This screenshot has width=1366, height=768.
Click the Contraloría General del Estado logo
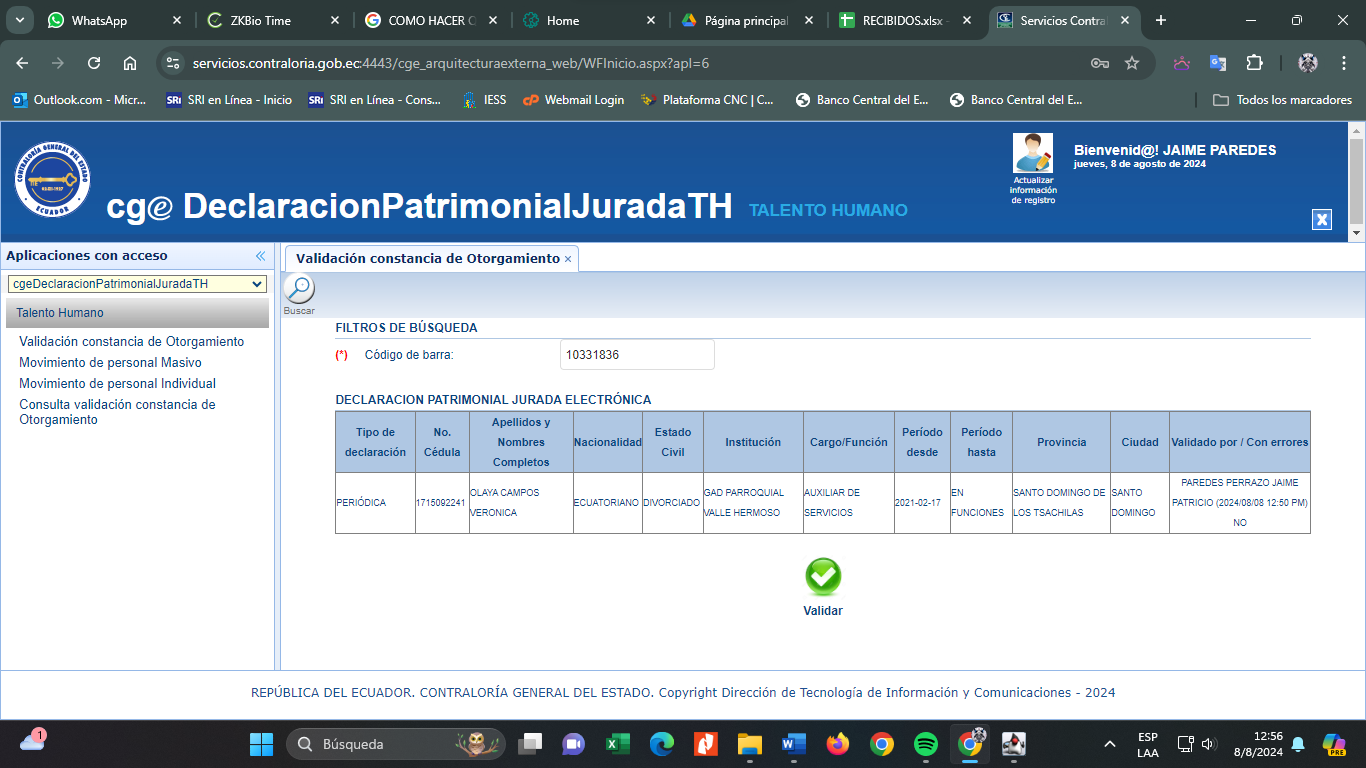[x=53, y=180]
